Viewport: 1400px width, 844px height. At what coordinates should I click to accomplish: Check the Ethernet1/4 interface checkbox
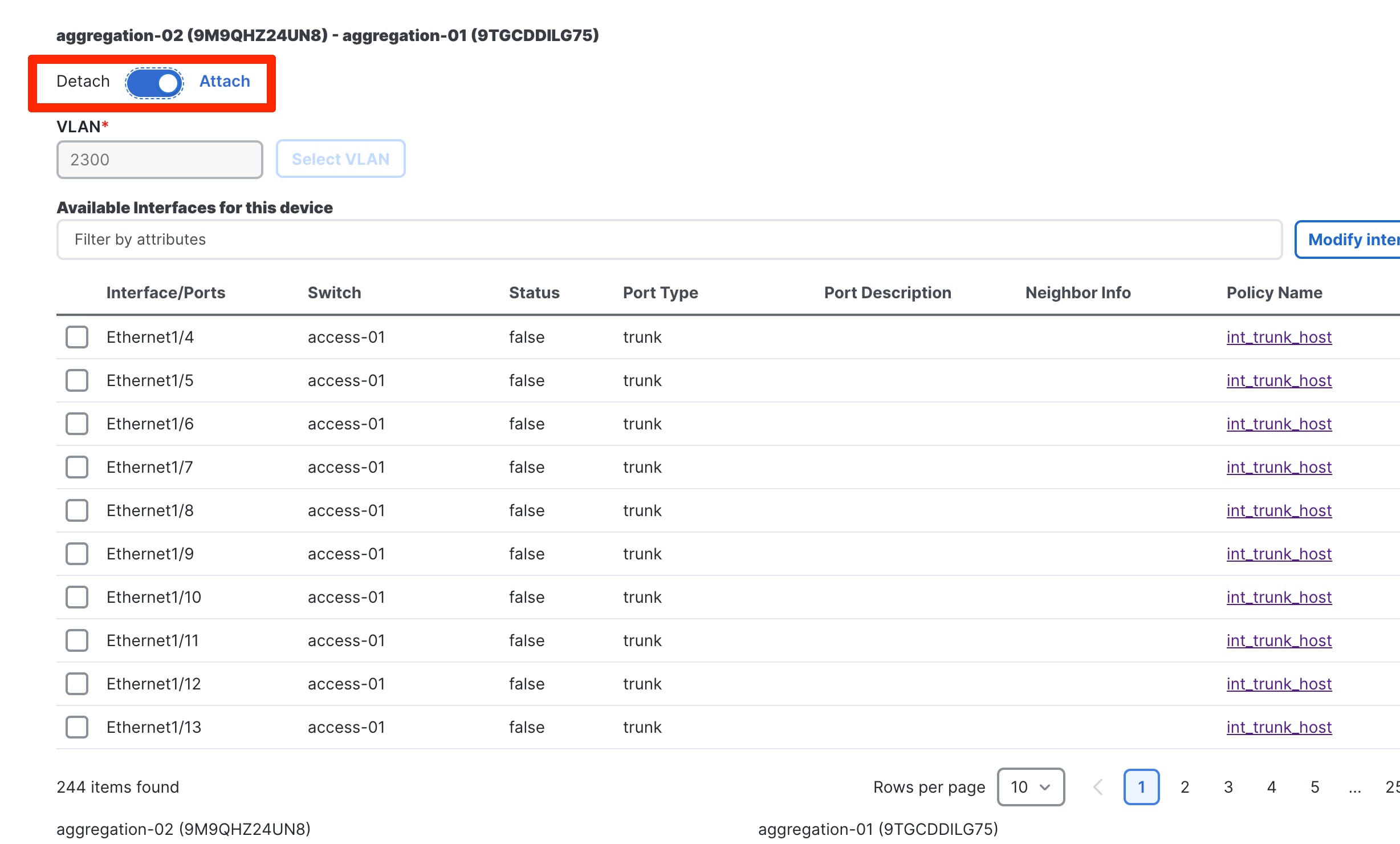tap(76, 337)
